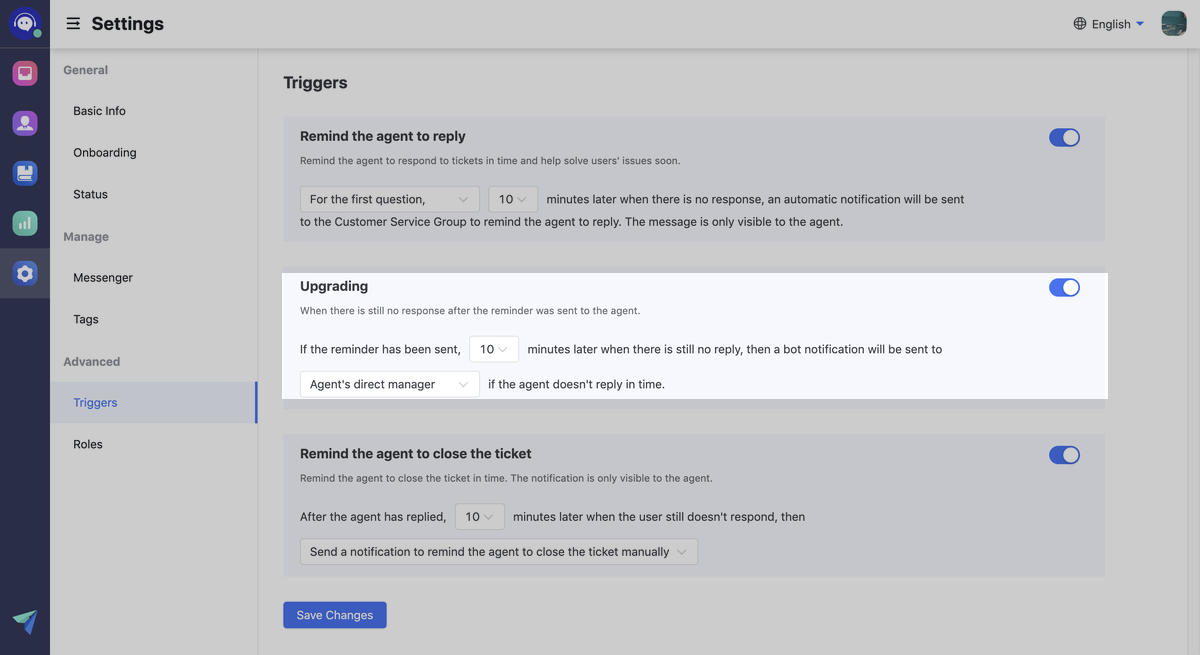The height and width of the screenshot is (655, 1200).
Task: Expand the Send a notification action dropdown
Action: [498, 552]
